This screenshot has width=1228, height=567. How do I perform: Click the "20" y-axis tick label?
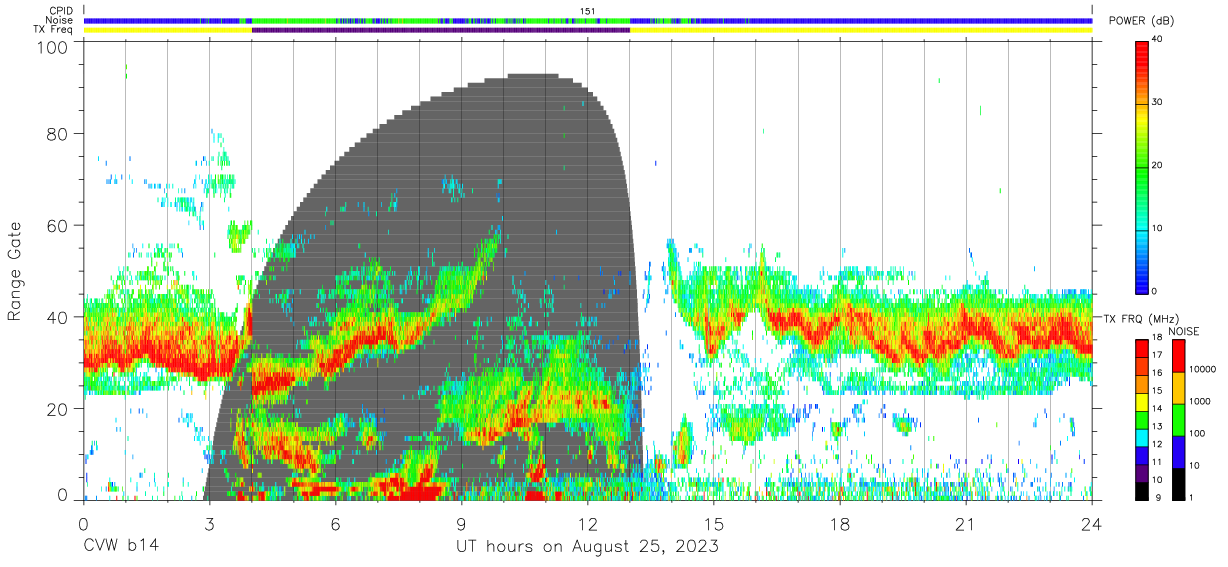pyautogui.click(x=58, y=409)
